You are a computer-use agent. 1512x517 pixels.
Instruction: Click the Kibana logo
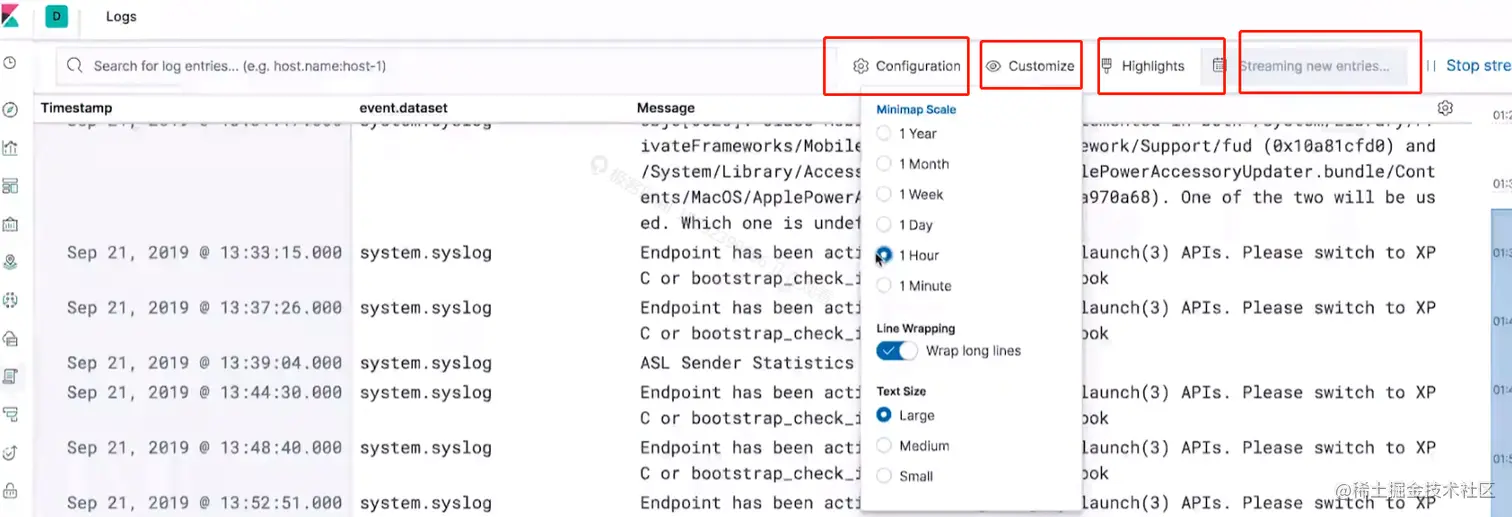pyautogui.click(x=9, y=16)
